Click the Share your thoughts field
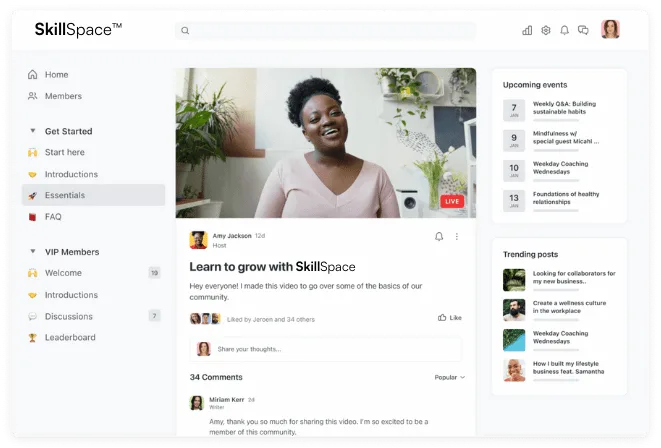Viewport: 661px width, 448px height. coord(325,349)
